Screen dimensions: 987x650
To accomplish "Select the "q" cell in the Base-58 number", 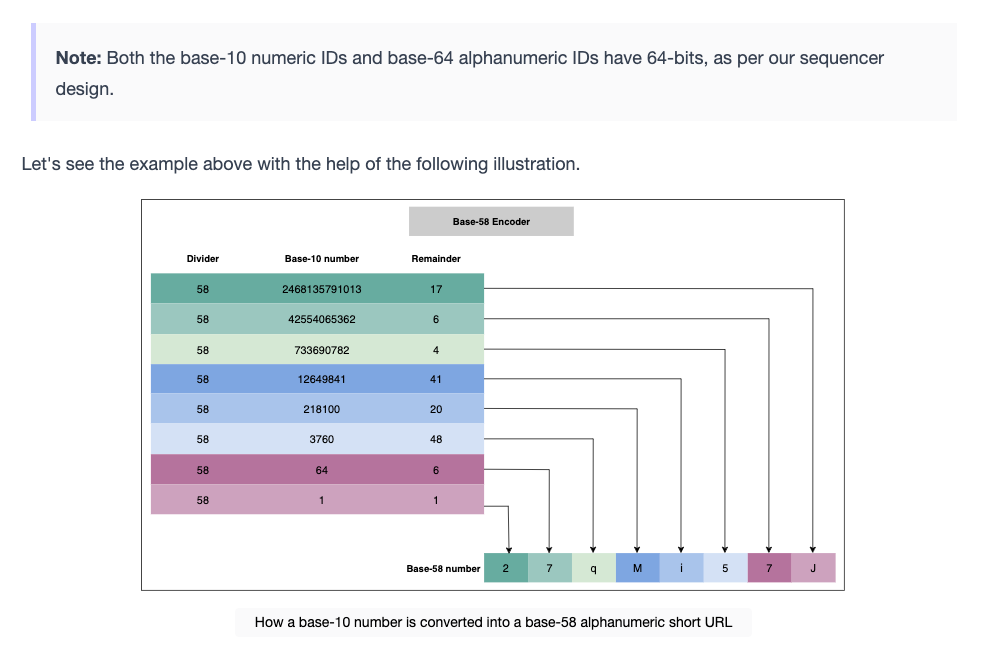I will pyautogui.click(x=594, y=568).
